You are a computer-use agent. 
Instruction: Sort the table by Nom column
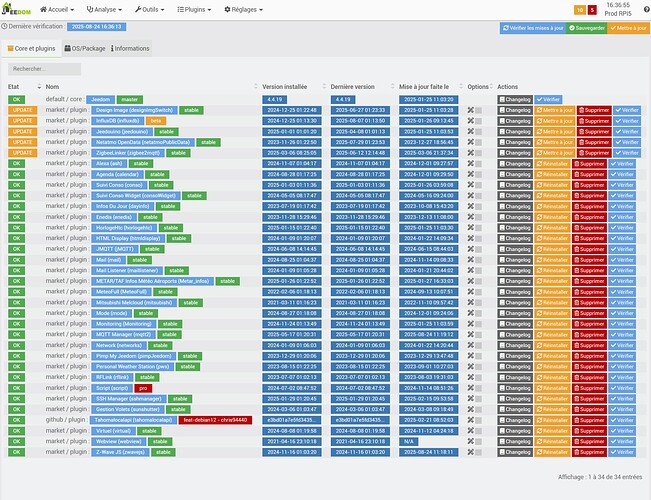[x=152, y=86]
